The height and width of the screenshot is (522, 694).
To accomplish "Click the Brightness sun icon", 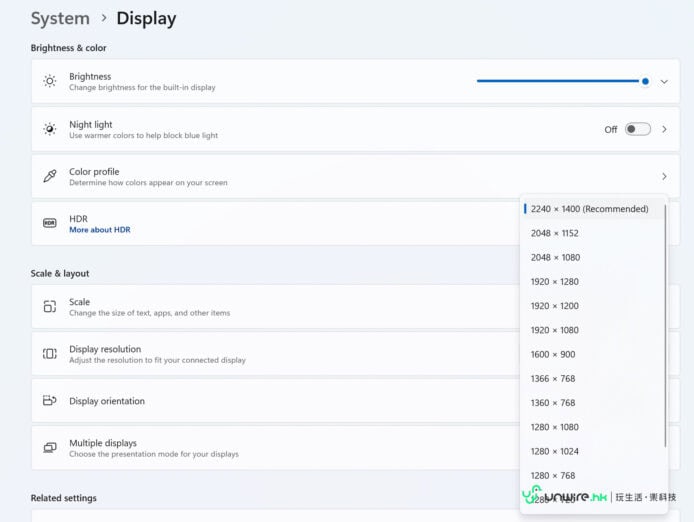I will pyautogui.click(x=50, y=81).
